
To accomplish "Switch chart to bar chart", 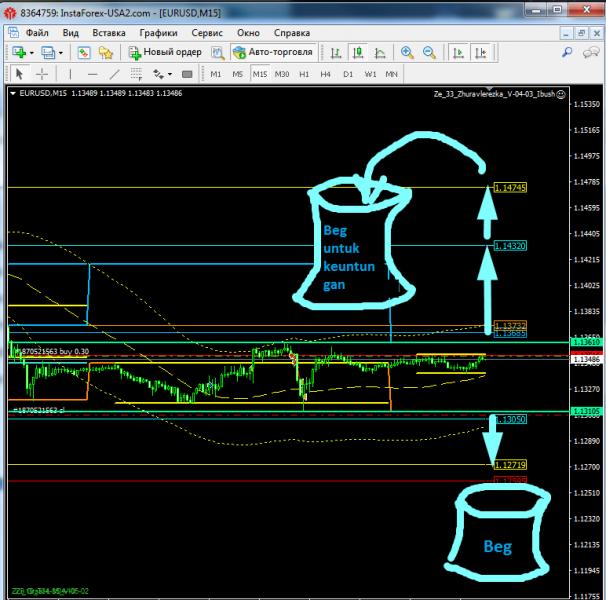I will pyautogui.click(x=336, y=52).
